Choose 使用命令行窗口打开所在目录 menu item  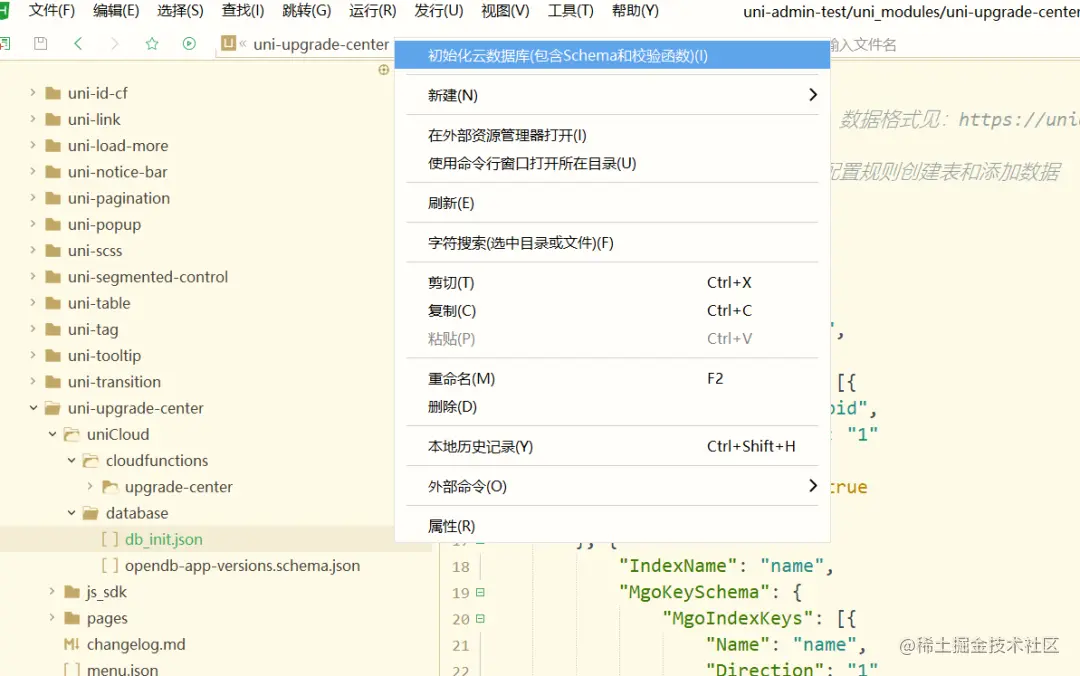[x=612, y=163]
